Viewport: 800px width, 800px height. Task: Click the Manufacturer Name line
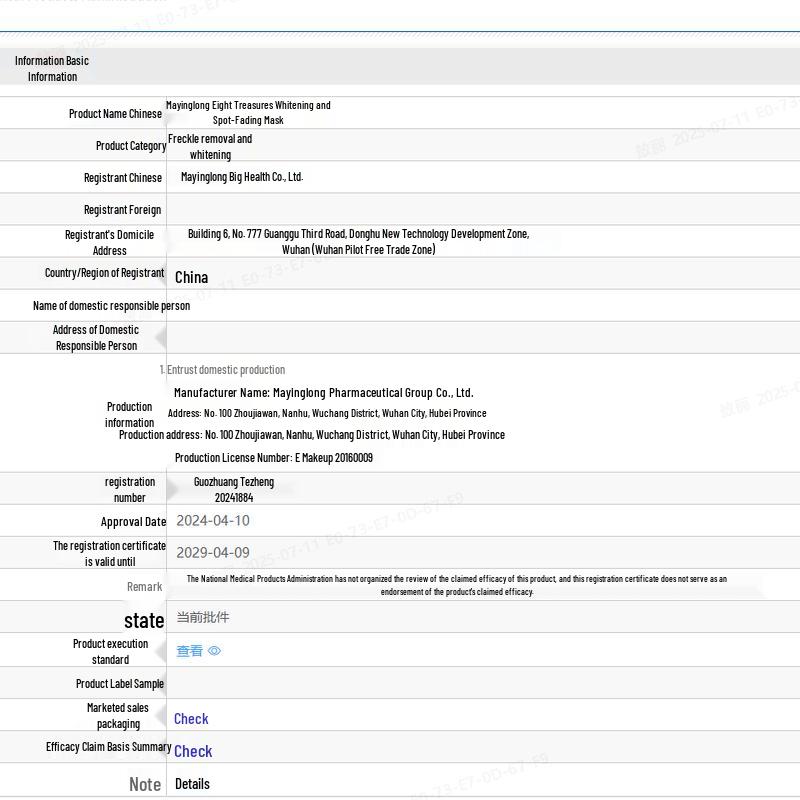coord(323,393)
